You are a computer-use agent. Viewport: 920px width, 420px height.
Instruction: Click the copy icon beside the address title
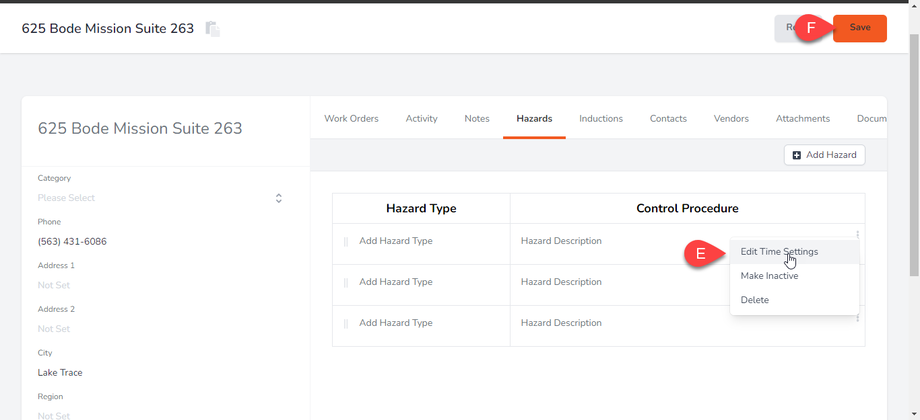(x=212, y=29)
